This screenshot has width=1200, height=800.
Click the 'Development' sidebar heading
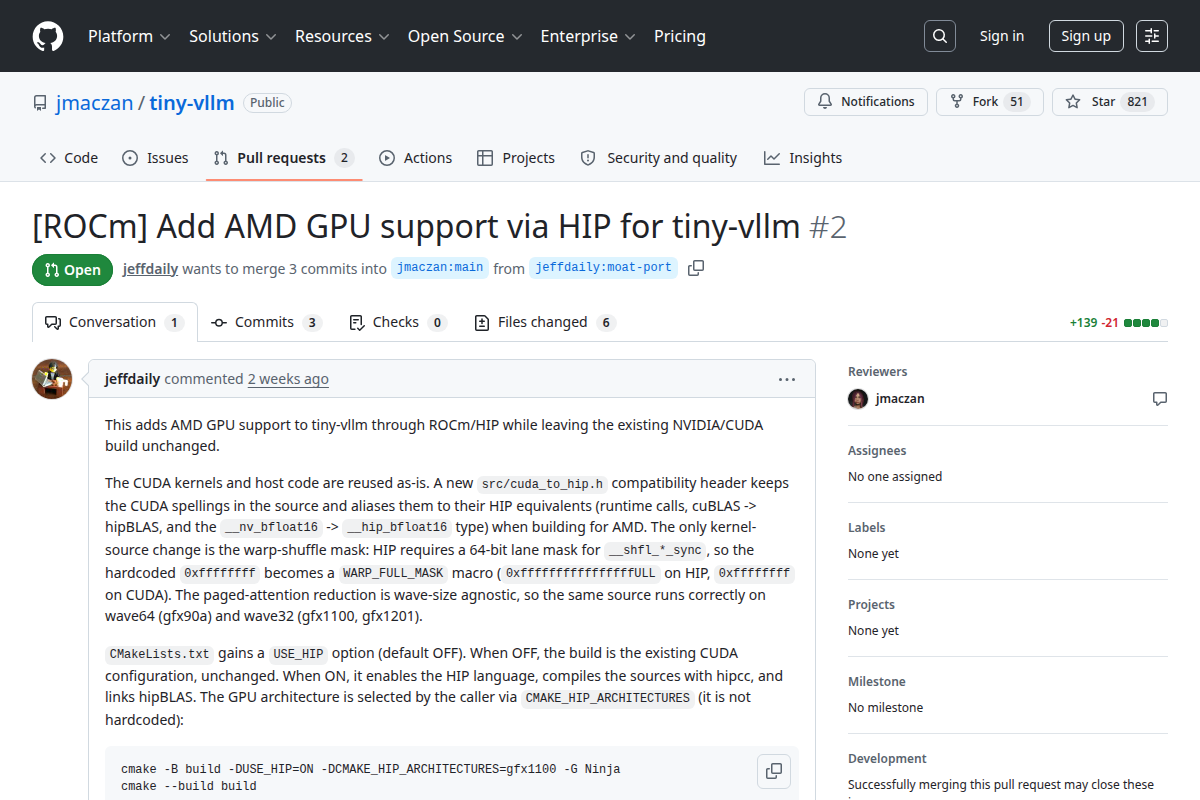point(887,759)
